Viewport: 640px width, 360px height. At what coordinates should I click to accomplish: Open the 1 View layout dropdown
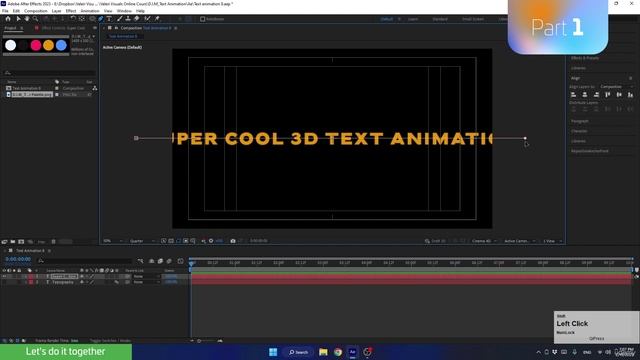pos(552,241)
